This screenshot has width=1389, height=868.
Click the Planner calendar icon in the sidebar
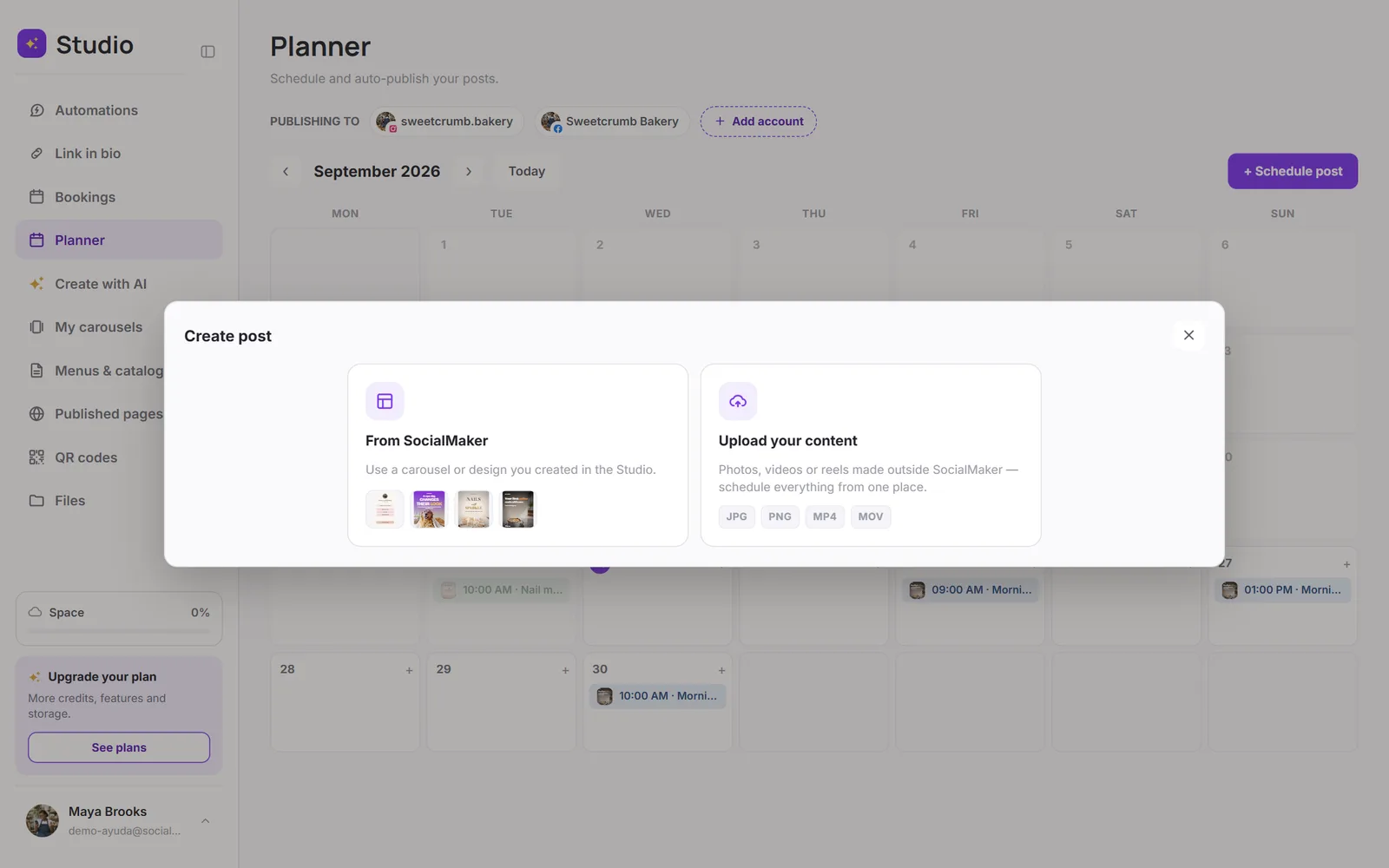coord(36,240)
